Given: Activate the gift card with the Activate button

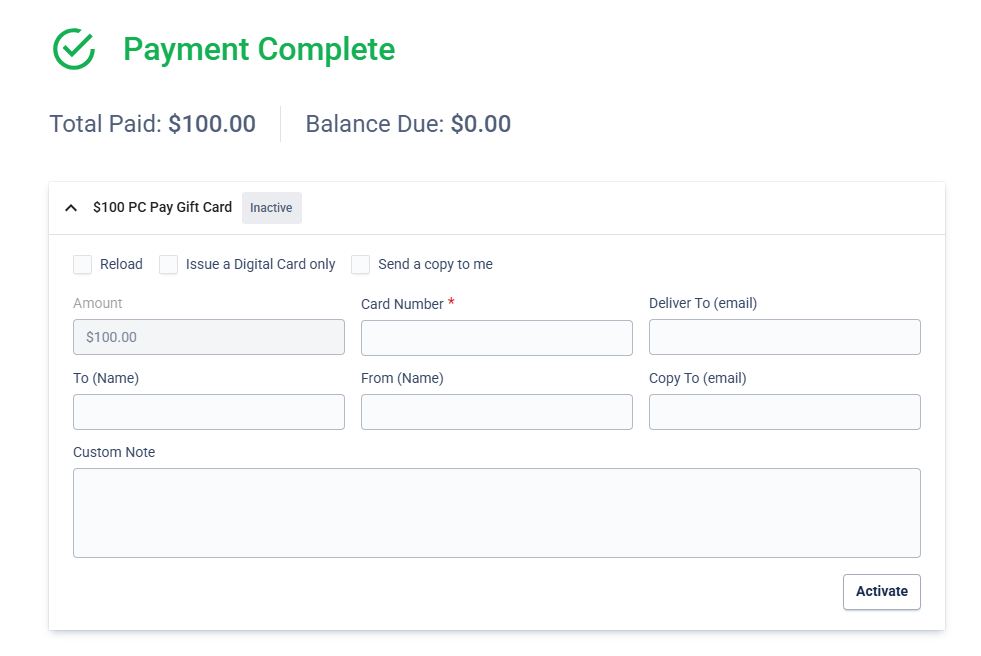Looking at the screenshot, I should point(882,592).
